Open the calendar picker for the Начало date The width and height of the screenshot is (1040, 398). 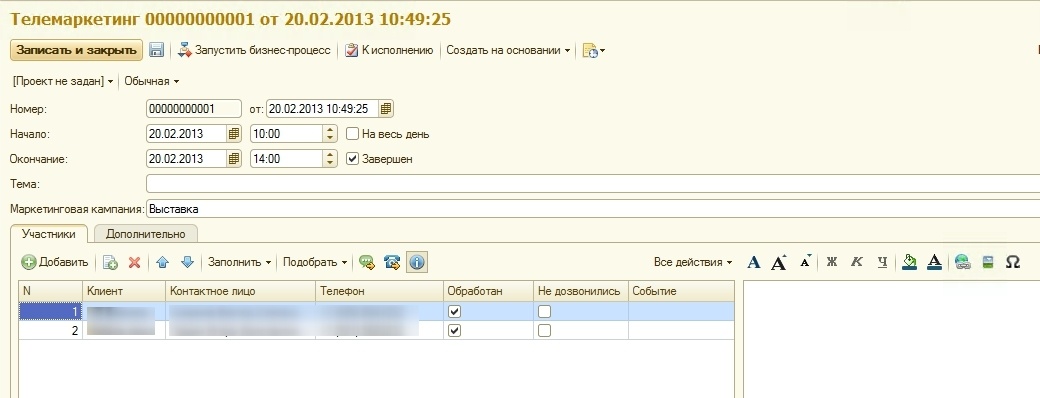pos(233,134)
